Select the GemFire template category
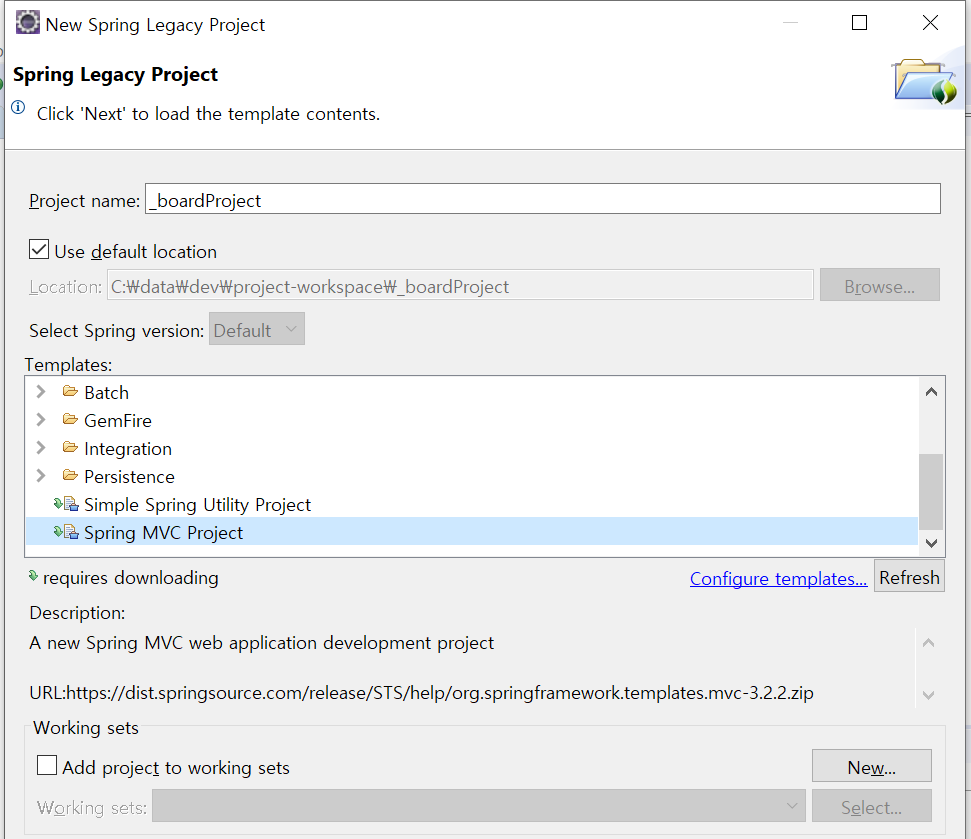 tap(118, 421)
